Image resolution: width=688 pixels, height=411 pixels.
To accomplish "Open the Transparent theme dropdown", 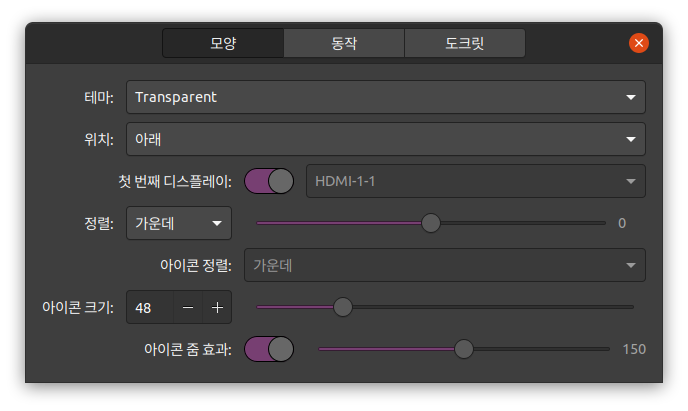I will [386, 97].
